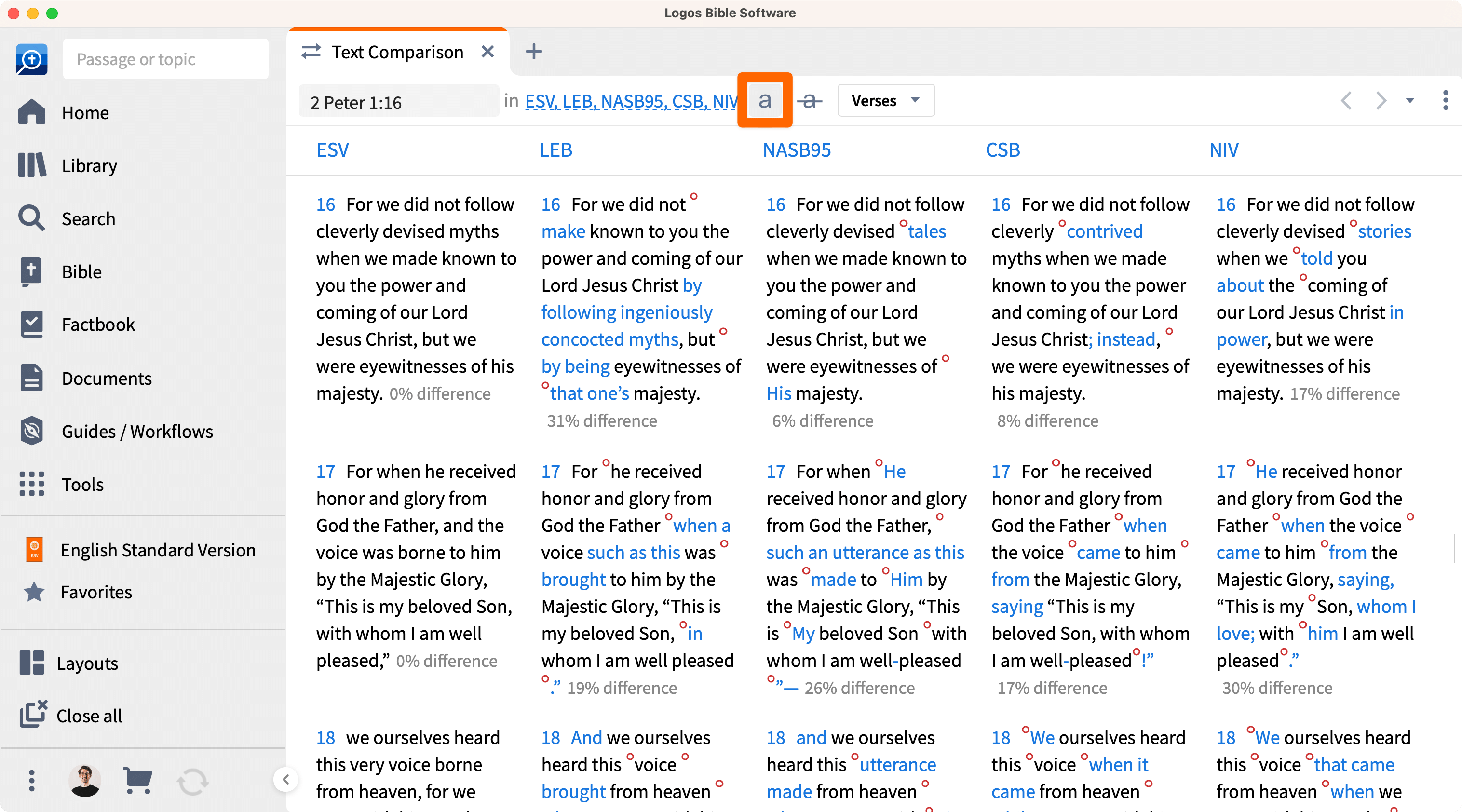
Task: Toggle the strikethrough 'a' show base text button
Action: (810, 101)
